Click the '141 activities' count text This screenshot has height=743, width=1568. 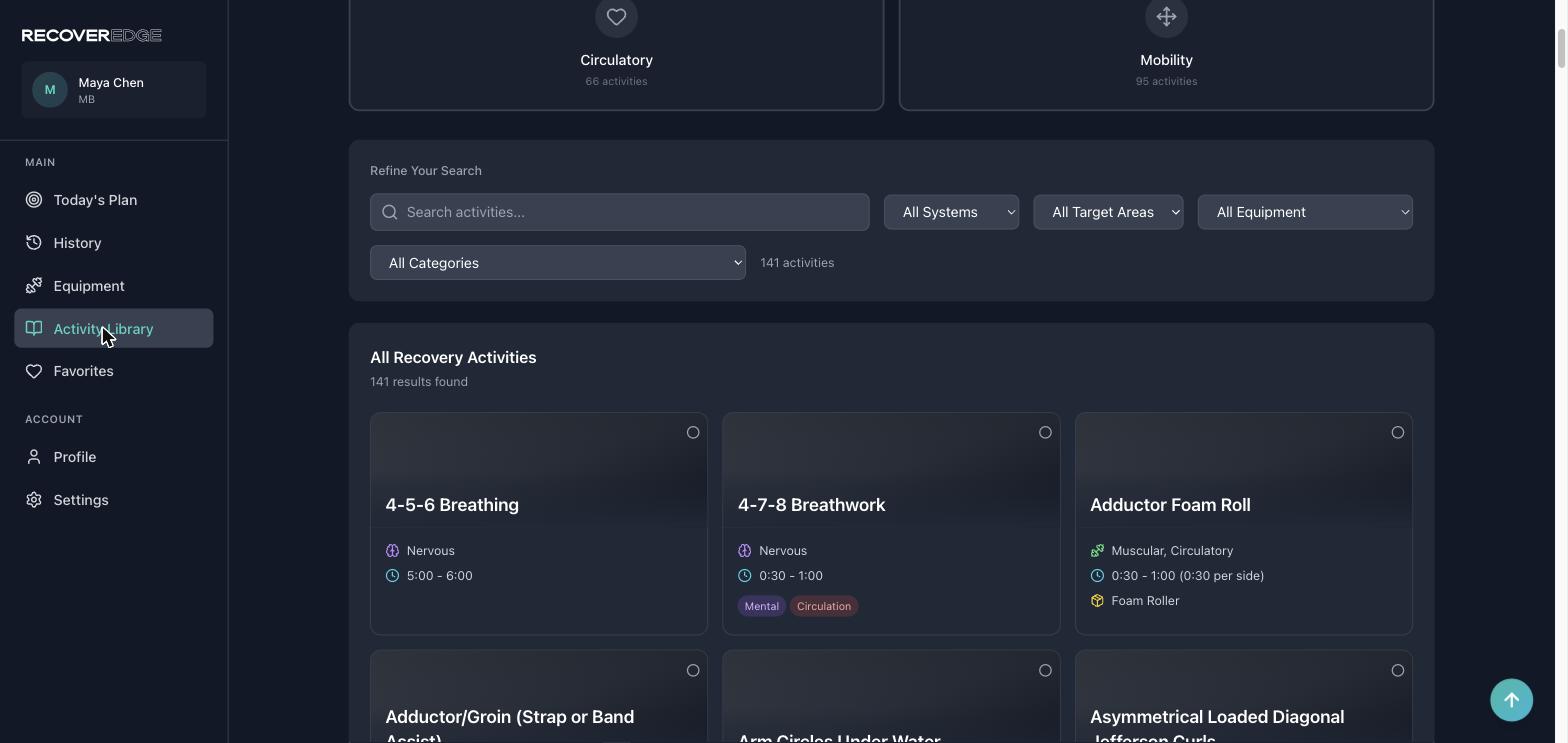click(797, 263)
